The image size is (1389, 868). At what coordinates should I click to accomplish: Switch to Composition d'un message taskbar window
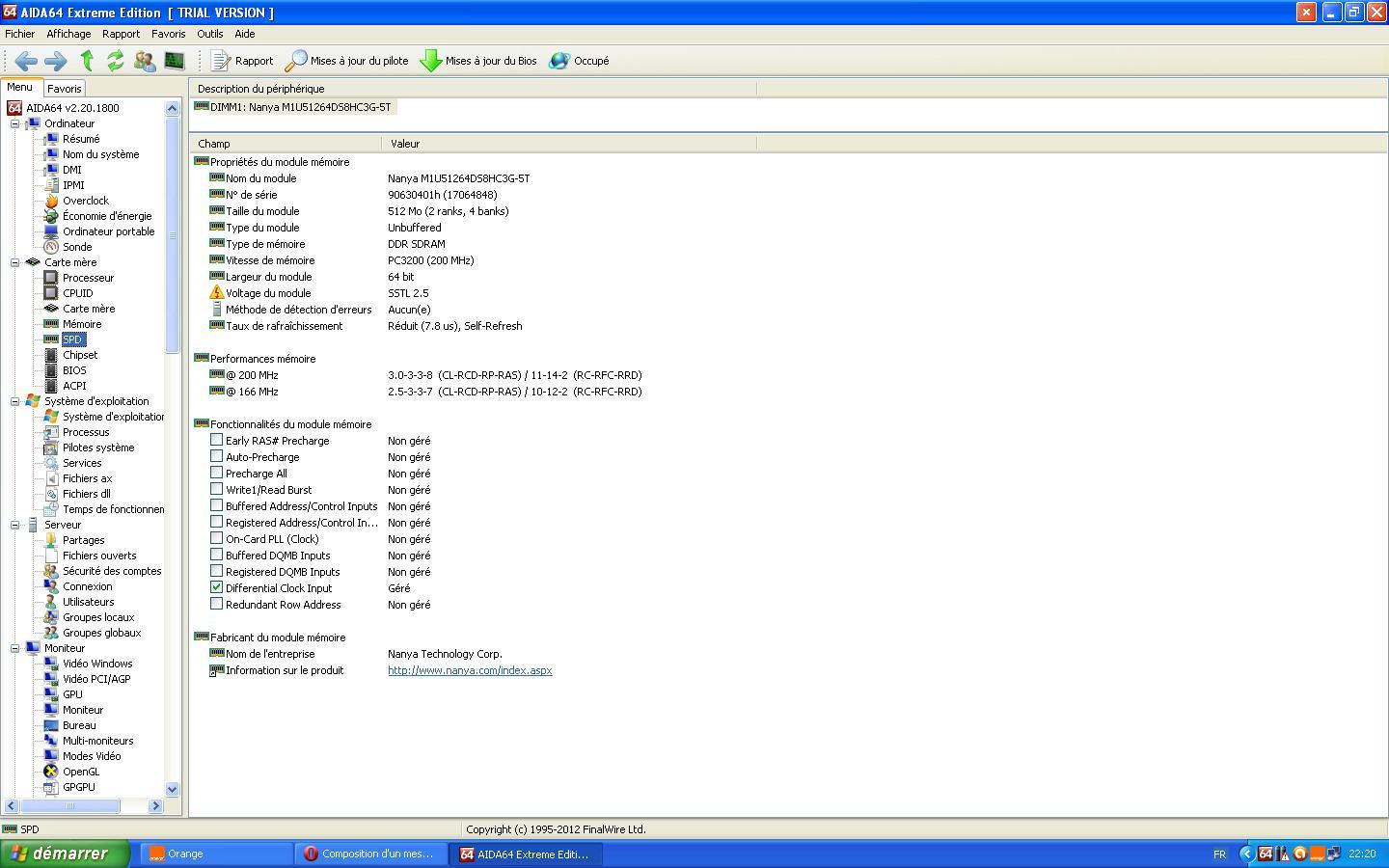click(372, 854)
